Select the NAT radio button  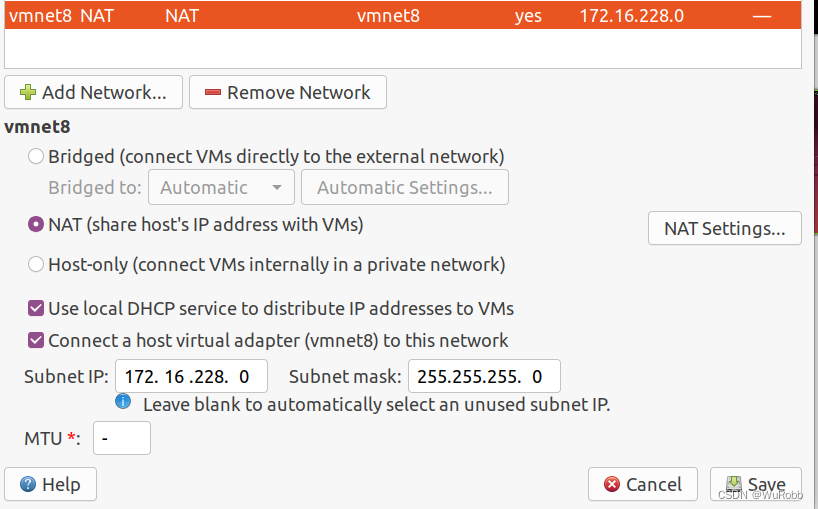tap(35, 224)
